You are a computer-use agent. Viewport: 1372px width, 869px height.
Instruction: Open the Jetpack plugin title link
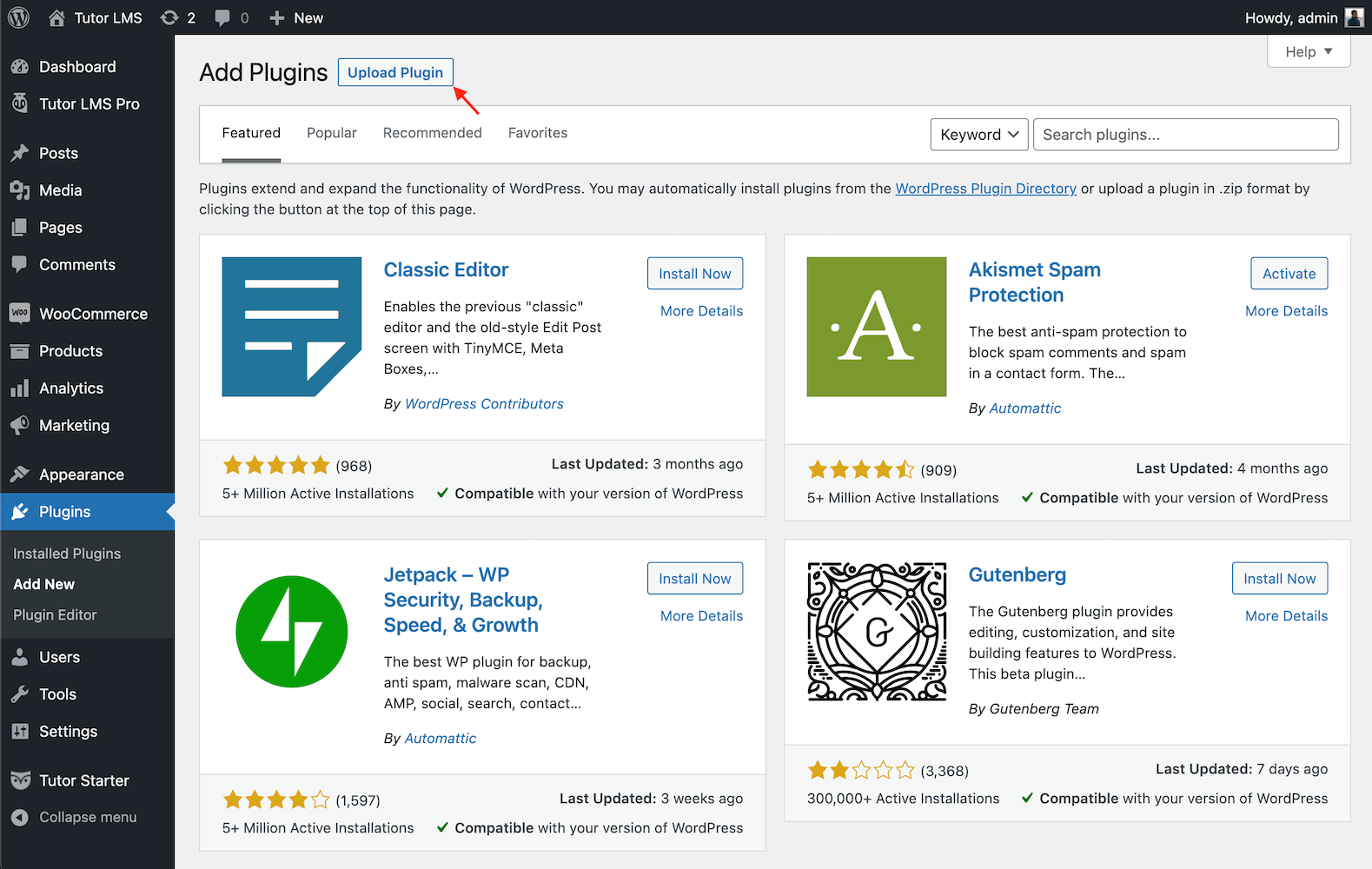click(x=463, y=600)
